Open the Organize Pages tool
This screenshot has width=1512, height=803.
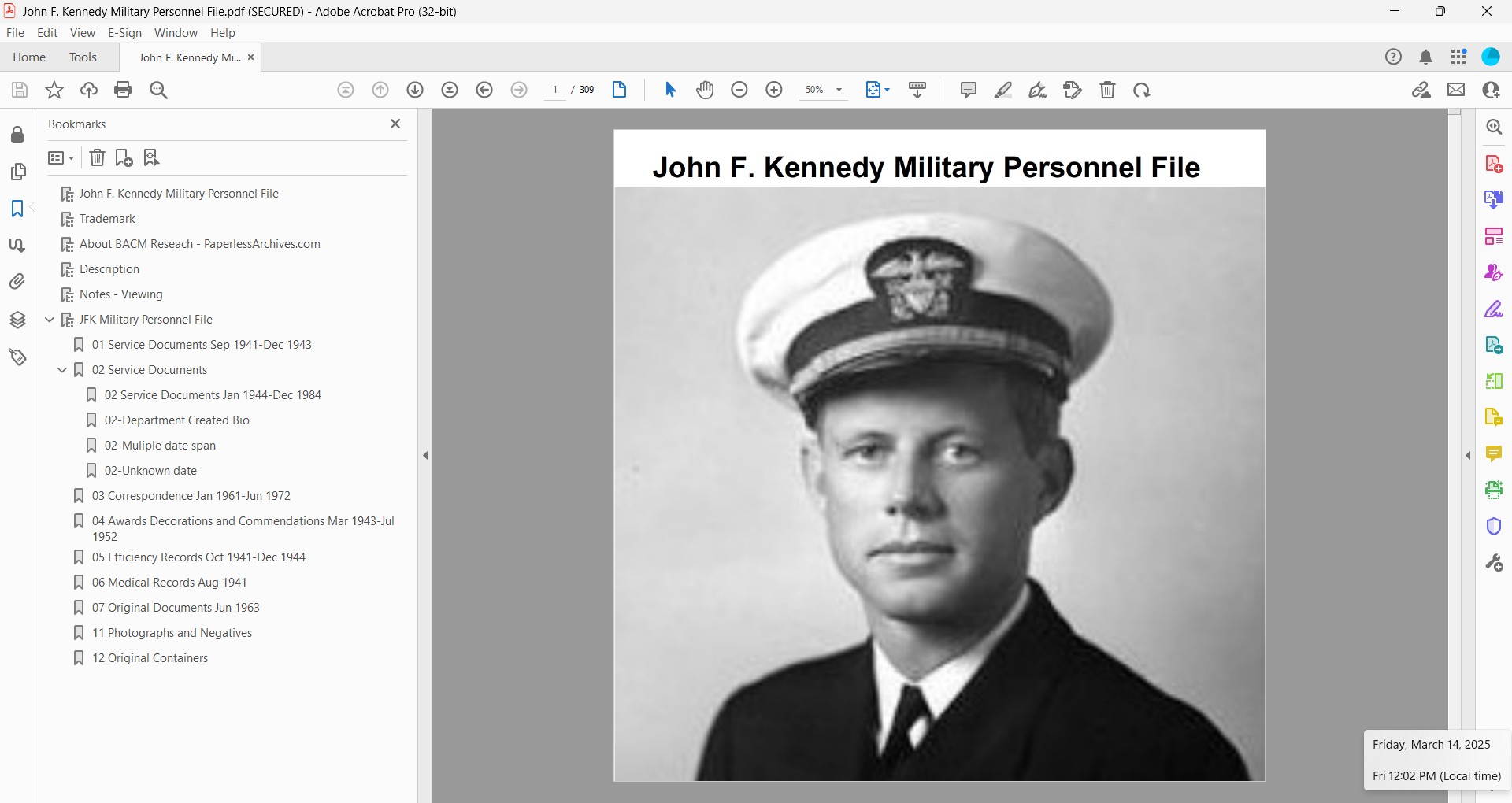click(x=1494, y=235)
